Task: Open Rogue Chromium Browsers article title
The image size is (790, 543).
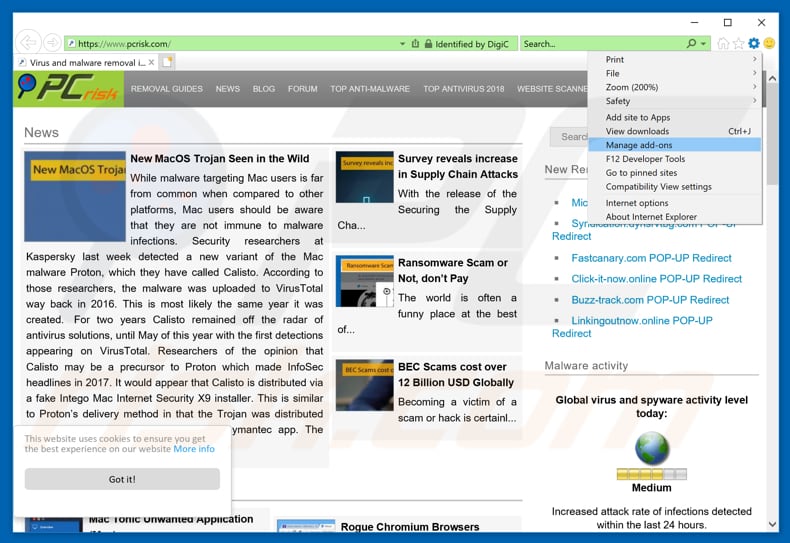Action: point(410,526)
